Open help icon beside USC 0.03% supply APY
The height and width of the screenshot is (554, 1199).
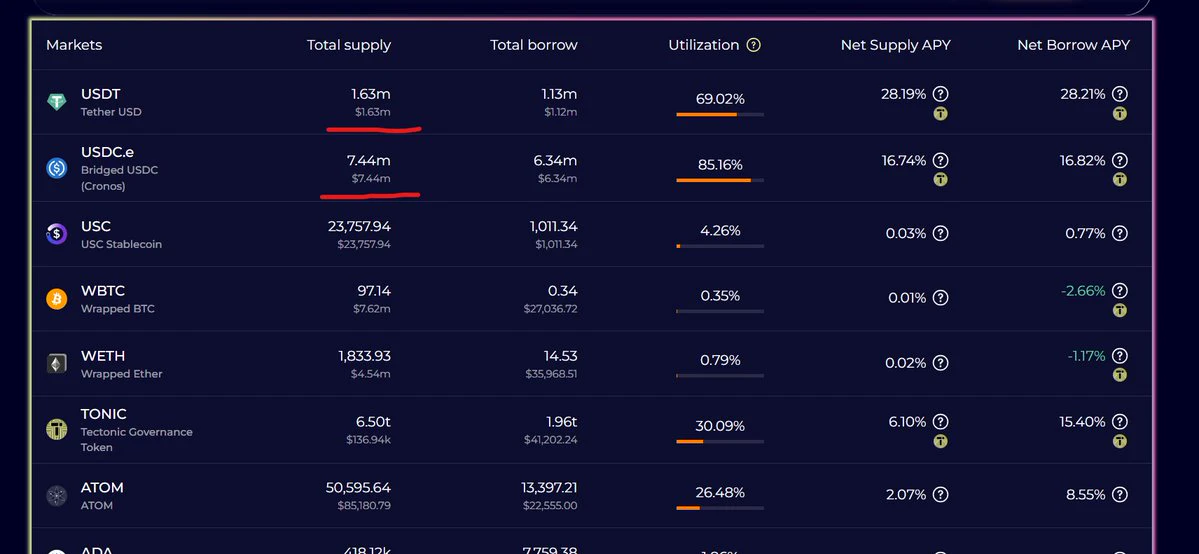pyautogui.click(x=941, y=233)
